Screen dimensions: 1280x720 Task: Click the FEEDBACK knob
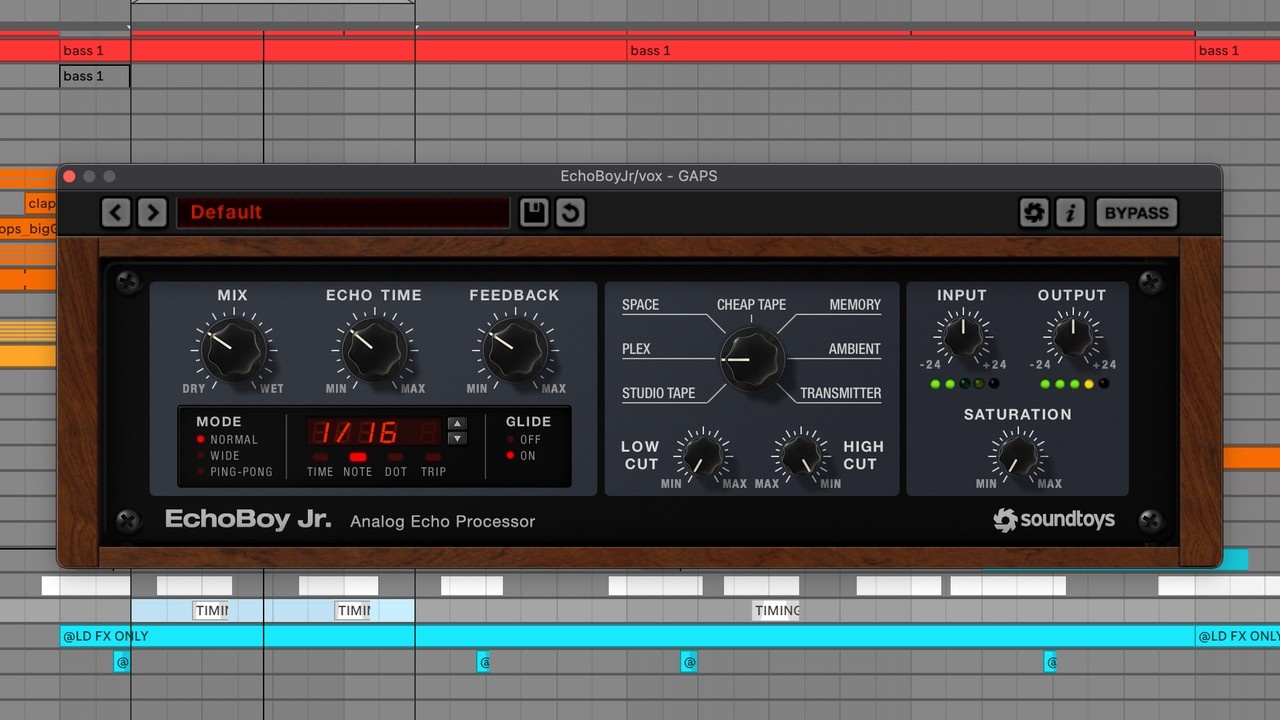[x=514, y=348]
